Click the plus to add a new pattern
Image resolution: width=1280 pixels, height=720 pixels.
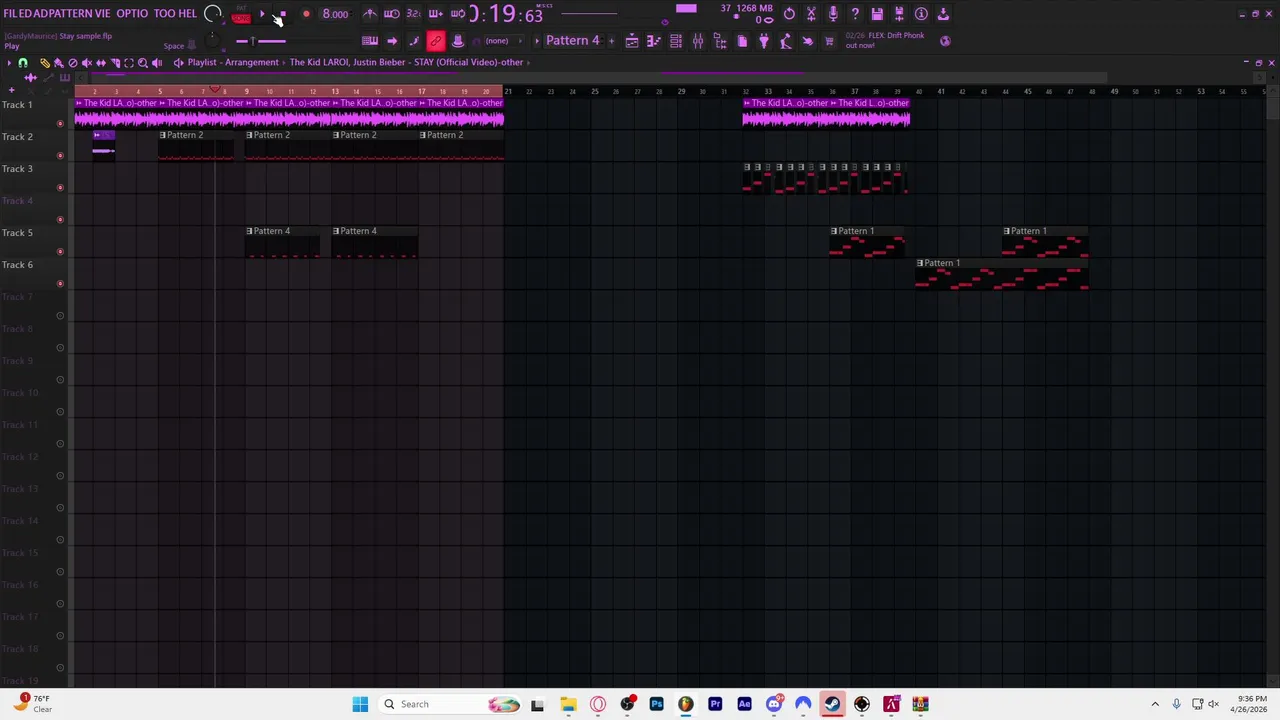(x=610, y=41)
